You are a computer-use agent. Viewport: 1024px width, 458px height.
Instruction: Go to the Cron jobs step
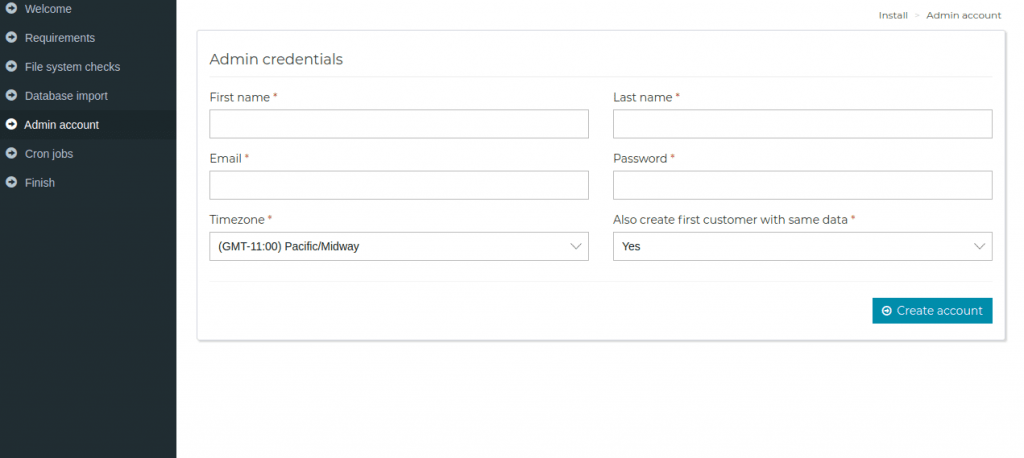[49, 154]
